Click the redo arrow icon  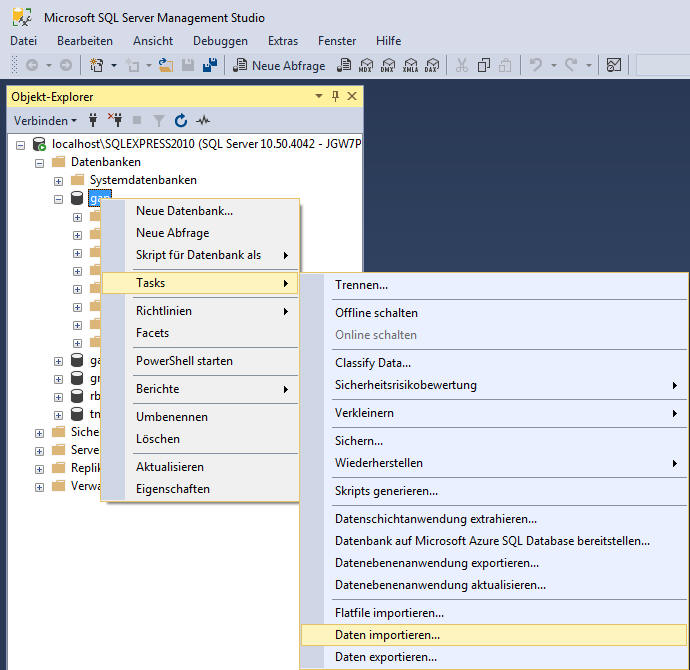pos(571,65)
